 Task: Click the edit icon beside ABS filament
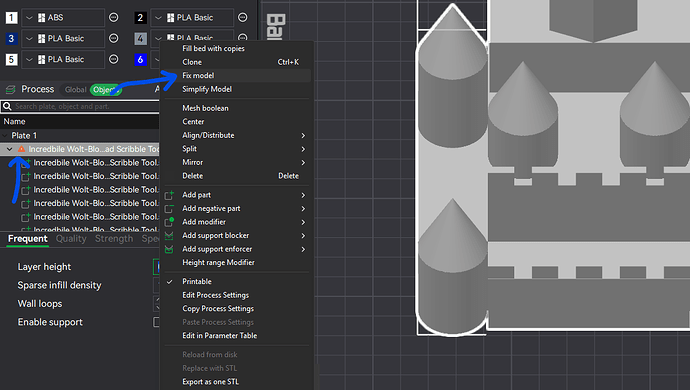point(114,18)
